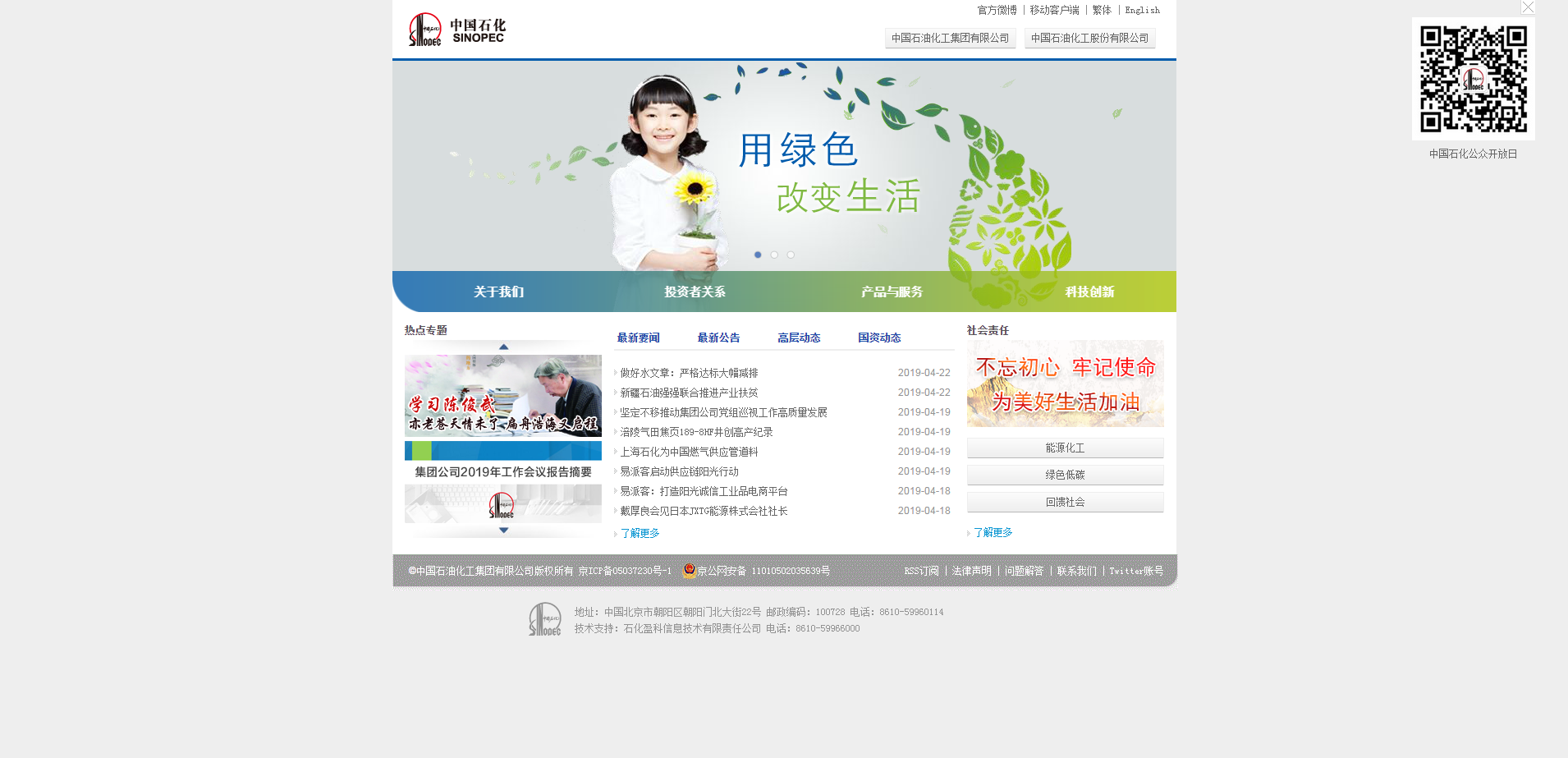Switch to 最新公告 tab
This screenshot has height=758, width=1568.
click(718, 338)
